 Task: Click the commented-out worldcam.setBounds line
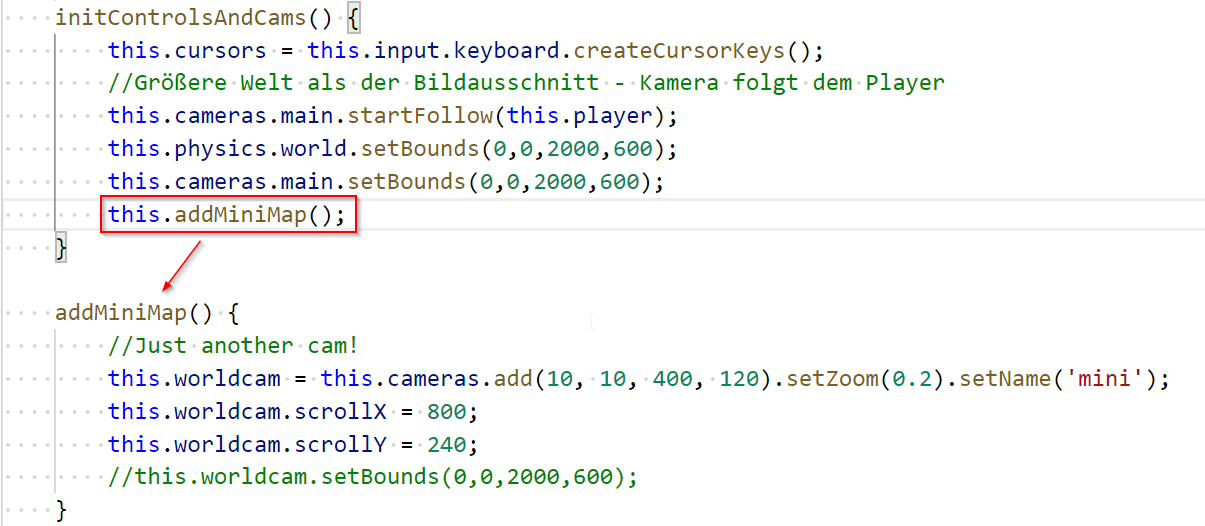point(372,477)
